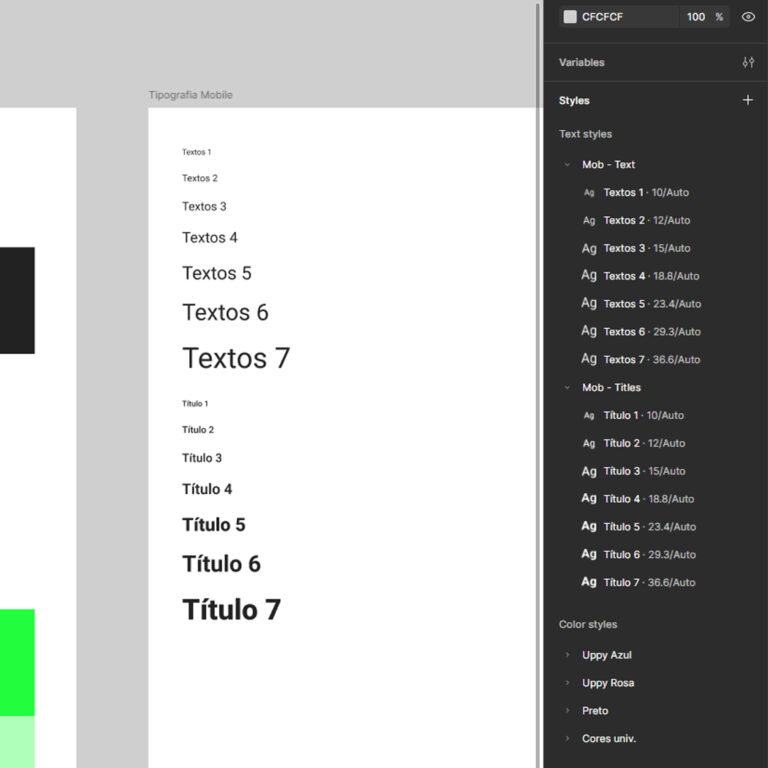Screen dimensions: 768x768
Task: Select the Tipografia Mobile frame label
Action: click(190, 95)
